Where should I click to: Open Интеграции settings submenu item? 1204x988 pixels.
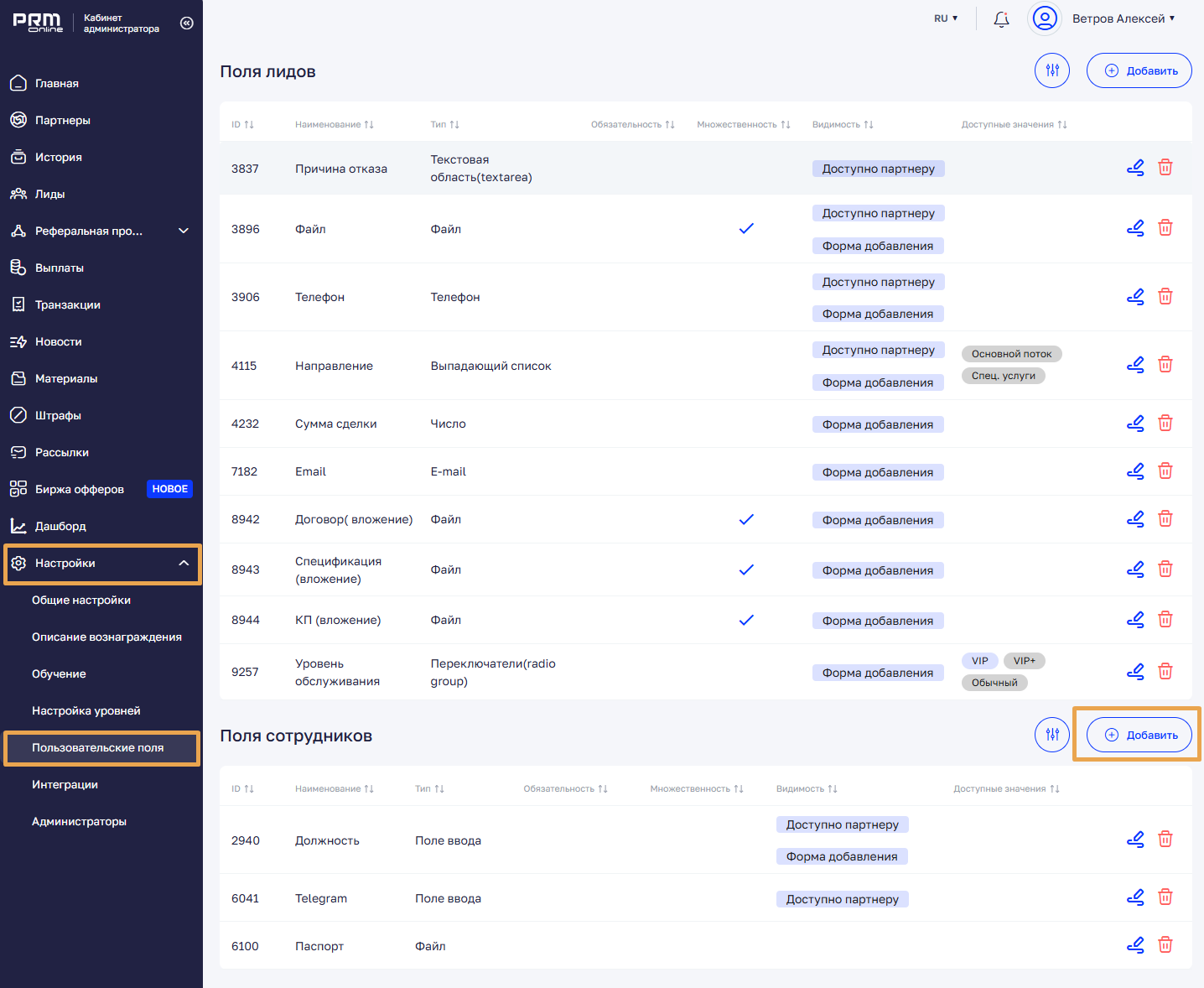pyautogui.click(x=65, y=784)
